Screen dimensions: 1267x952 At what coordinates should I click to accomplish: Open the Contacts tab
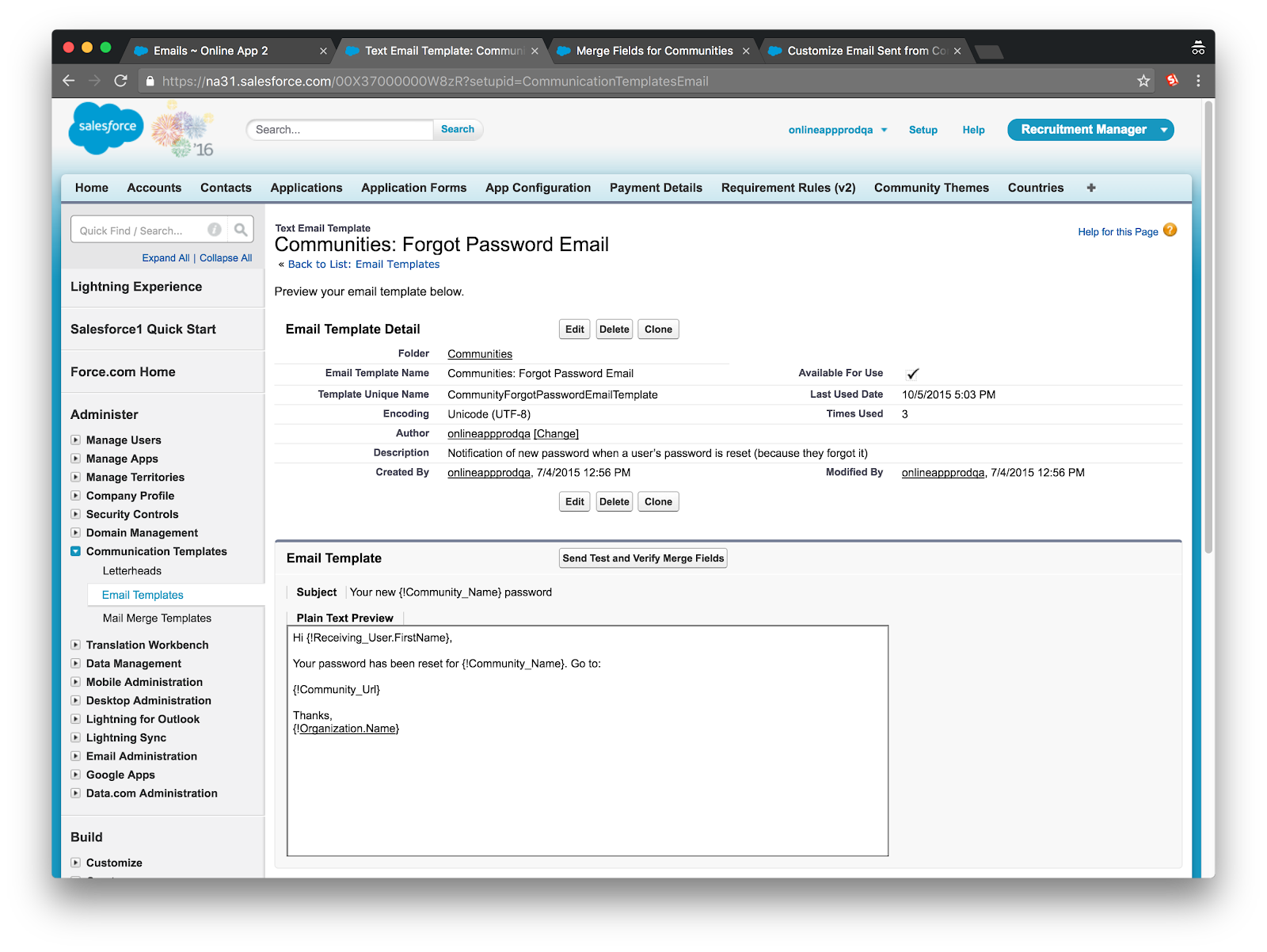(226, 188)
